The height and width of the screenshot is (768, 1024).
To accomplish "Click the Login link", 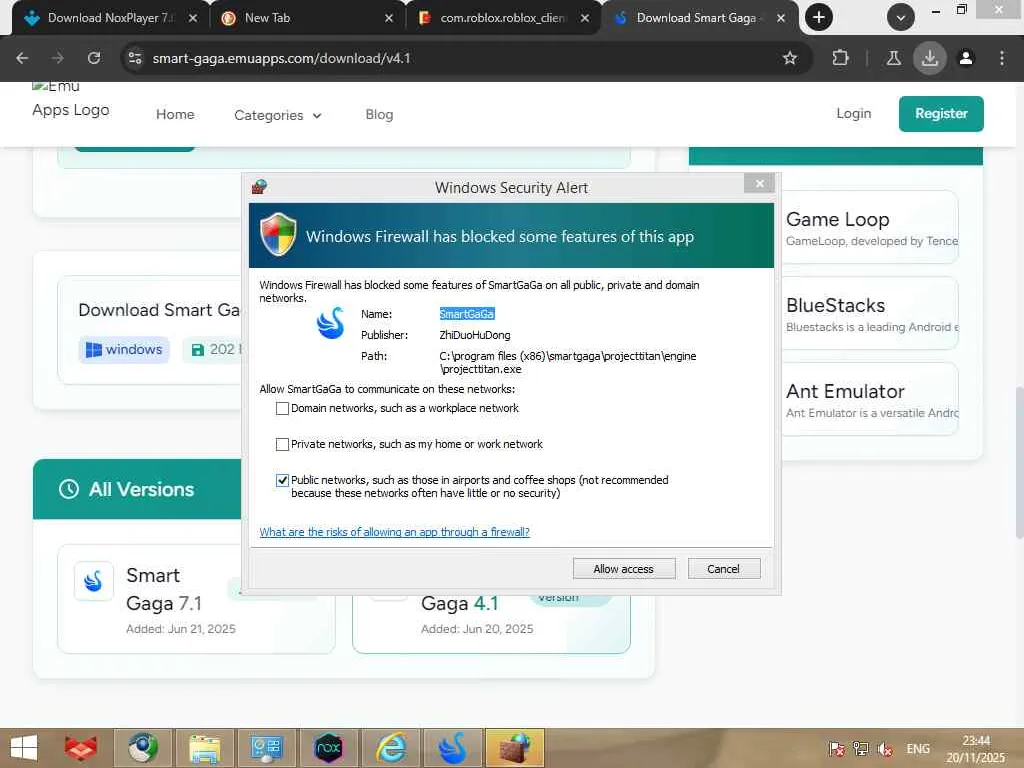I will click(x=854, y=114).
